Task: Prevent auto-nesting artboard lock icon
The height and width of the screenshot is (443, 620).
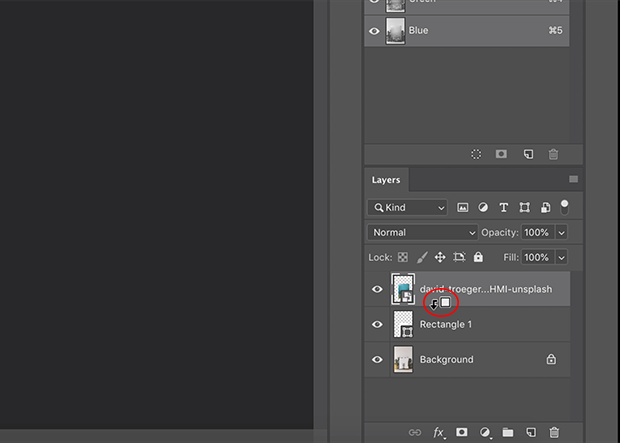Action: 459,257
